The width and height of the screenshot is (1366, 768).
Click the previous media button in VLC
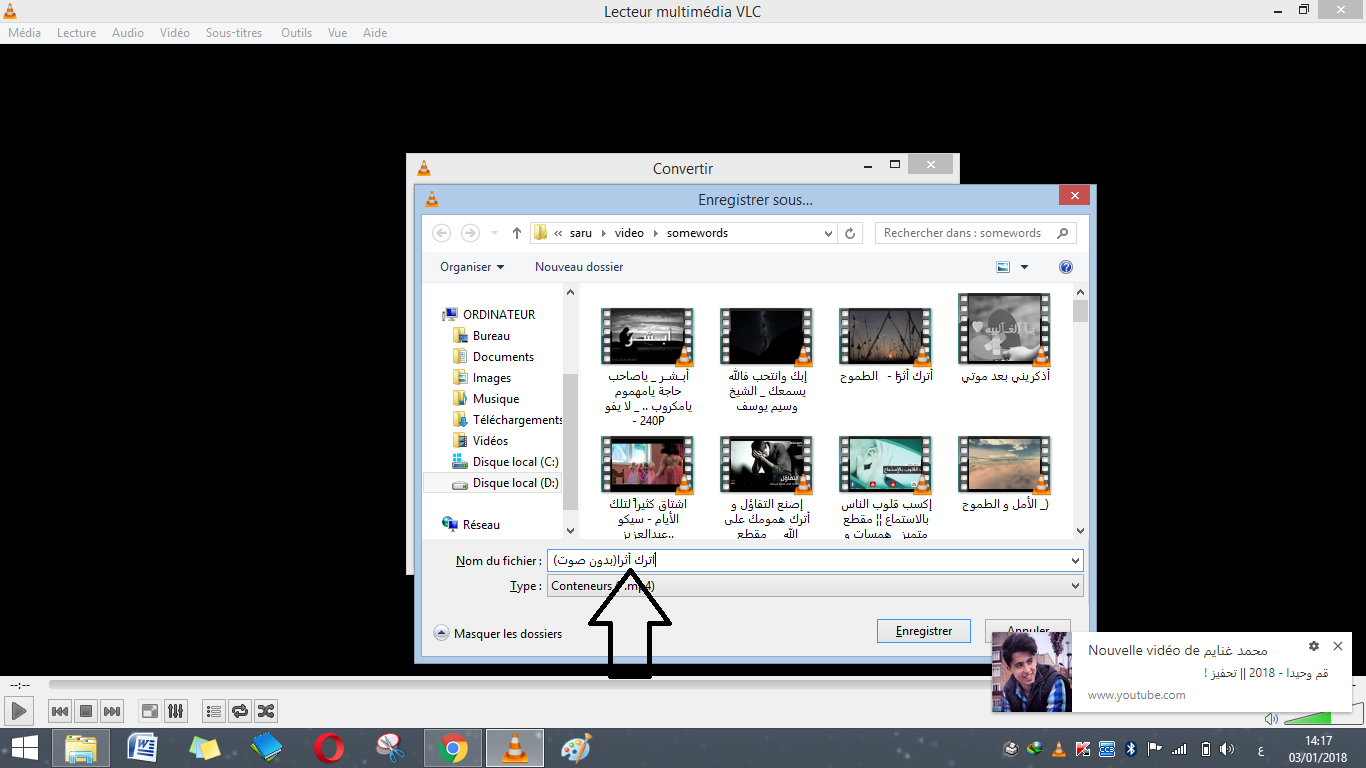(60, 712)
